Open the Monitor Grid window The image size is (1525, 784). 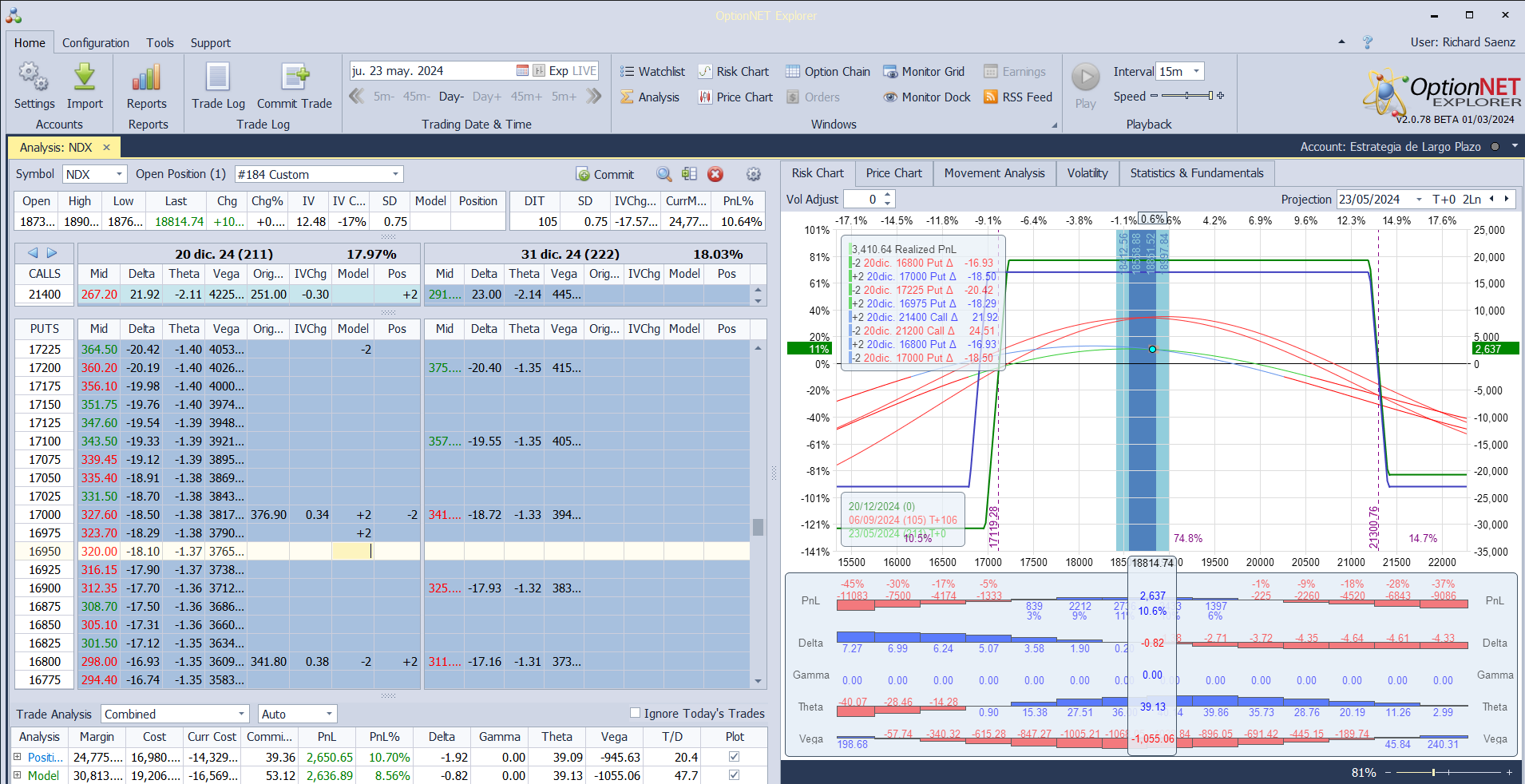pos(924,72)
